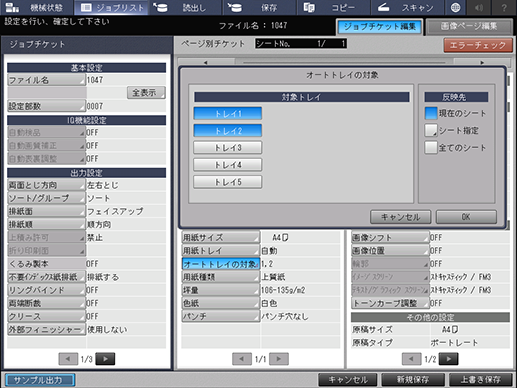
Task: Click the bottom キャンセル button
Action: pos(348,380)
